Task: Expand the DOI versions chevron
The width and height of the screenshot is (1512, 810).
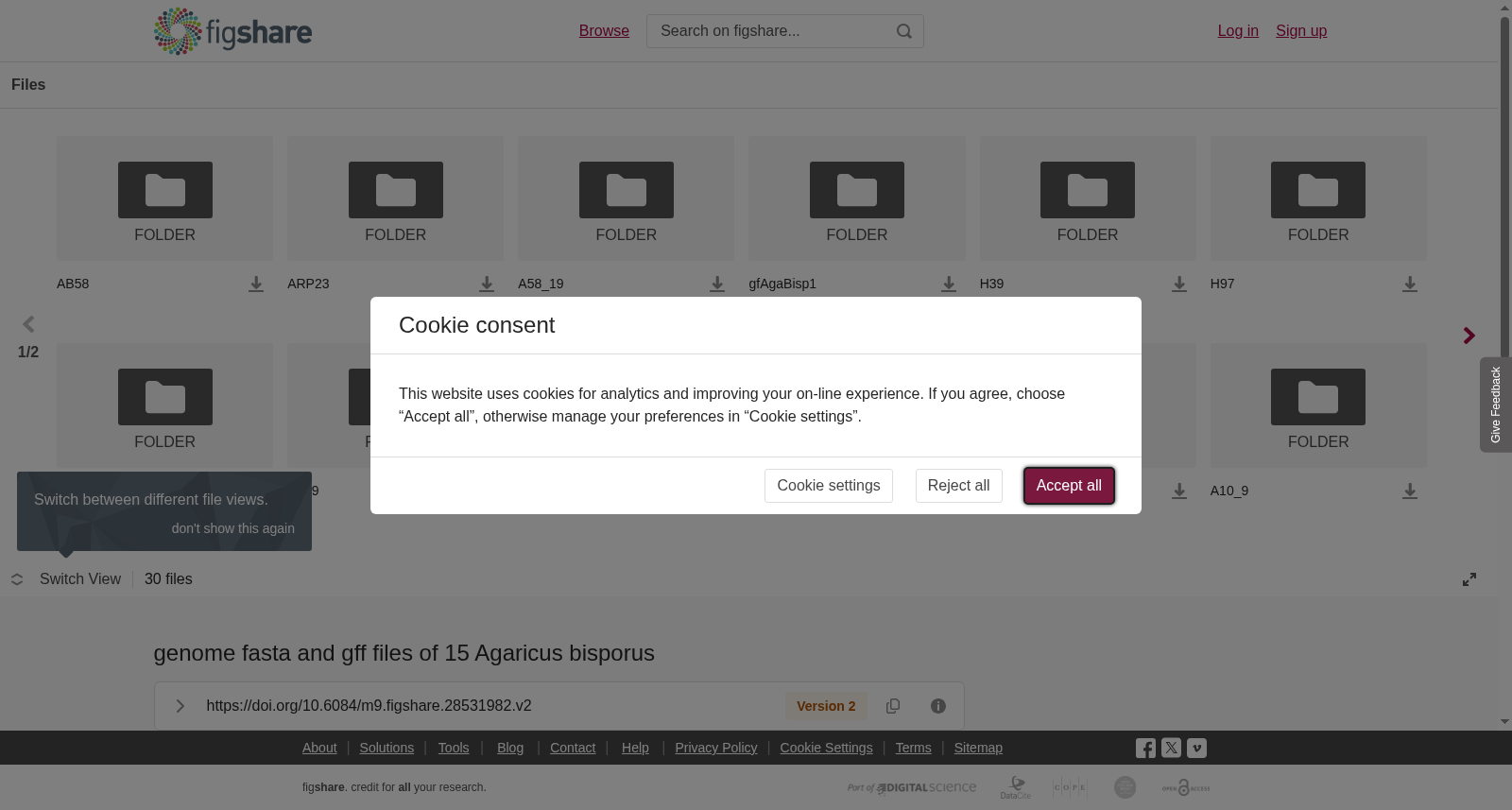Action: pyautogui.click(x=180, y=706)
